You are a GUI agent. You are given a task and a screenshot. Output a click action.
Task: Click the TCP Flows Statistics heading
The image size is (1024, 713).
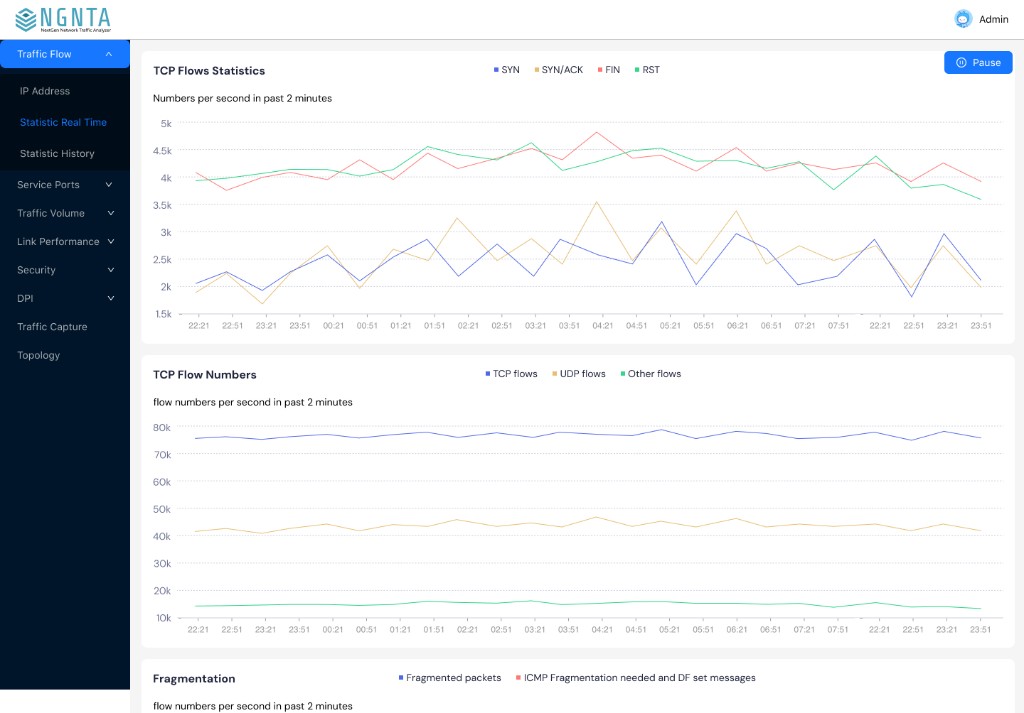(209, 71)
